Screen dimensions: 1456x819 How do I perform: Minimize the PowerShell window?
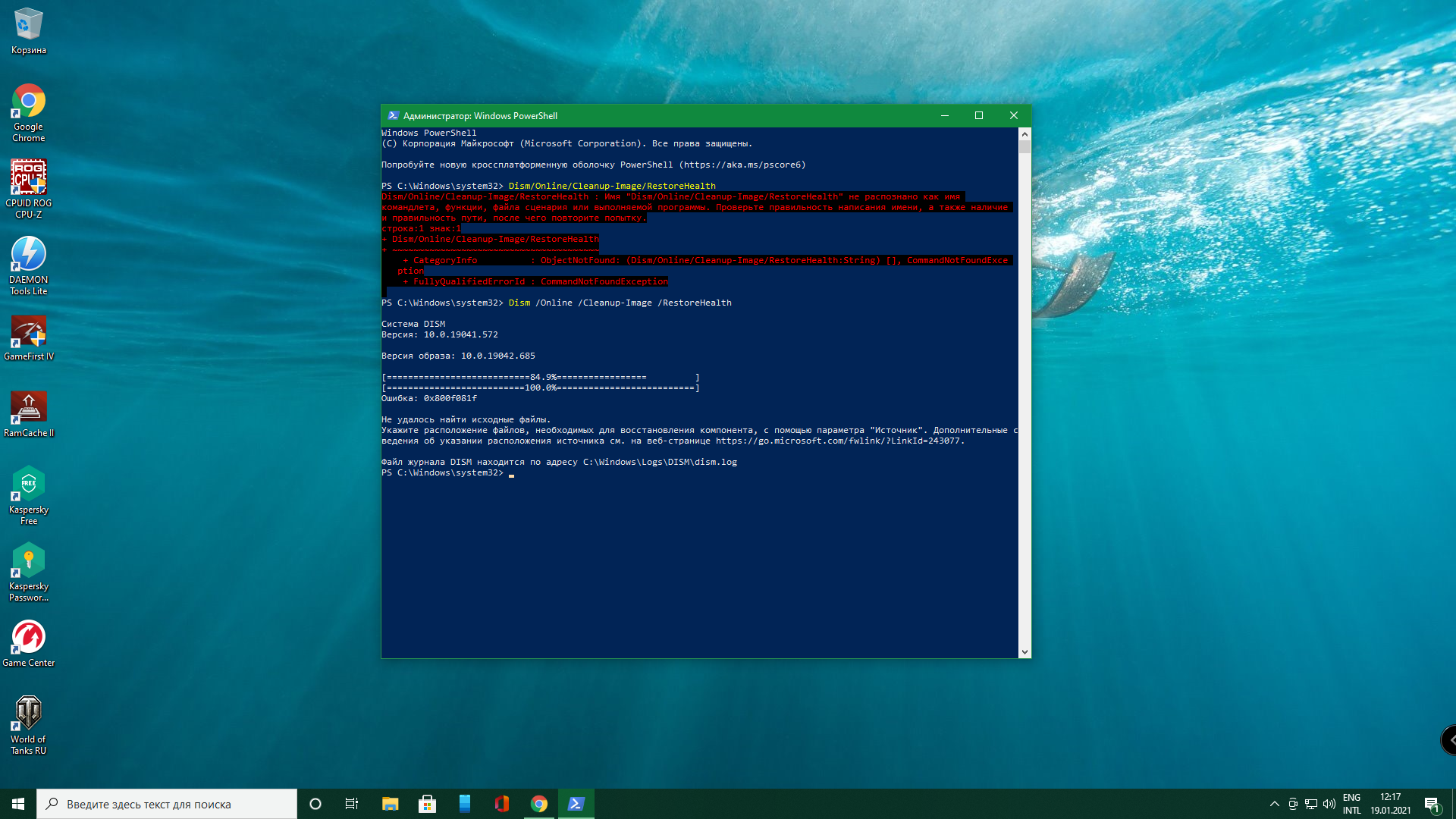[x=945, y=116]
